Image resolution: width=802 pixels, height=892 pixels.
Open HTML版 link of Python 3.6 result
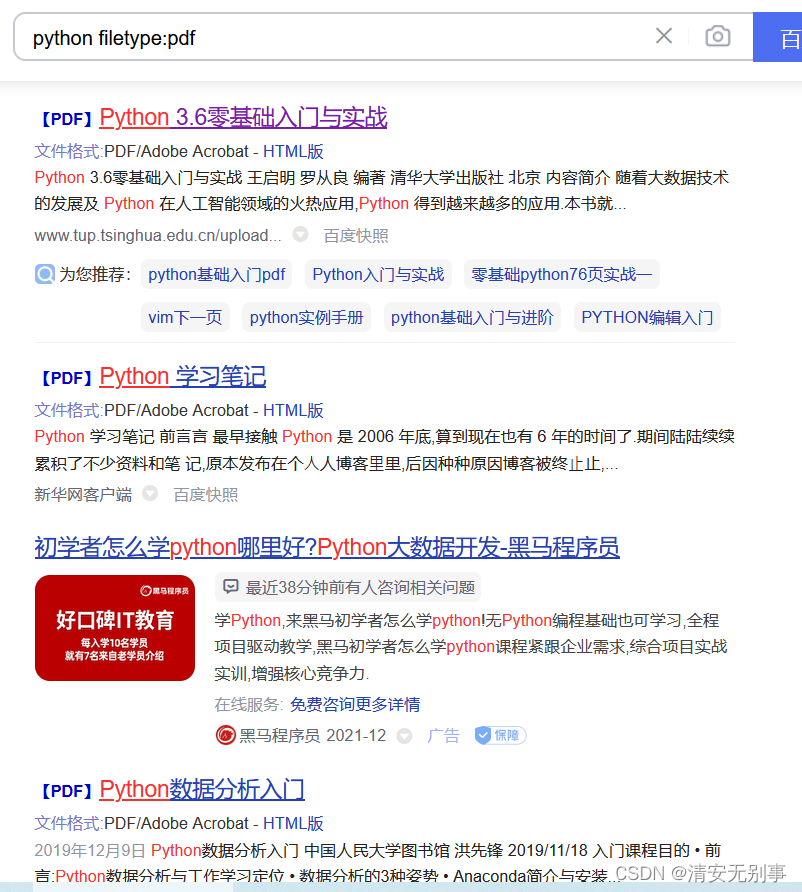293,151
